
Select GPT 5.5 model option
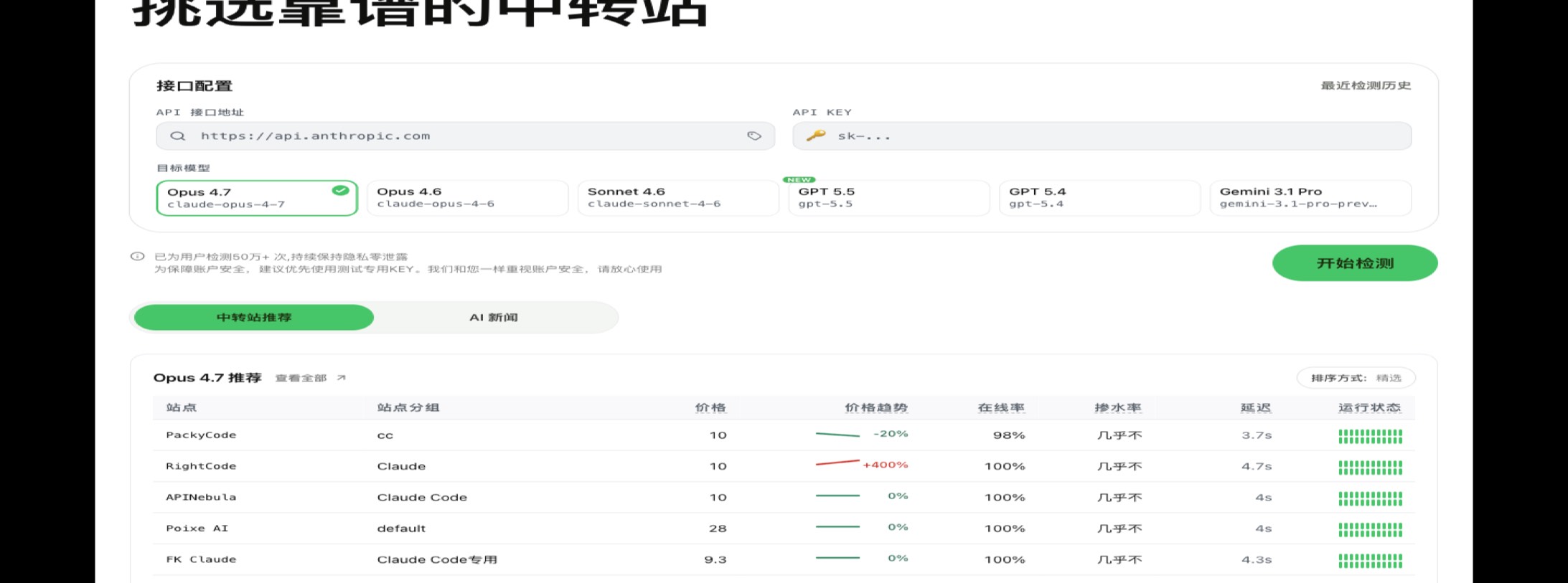pyautogui.click(x=888, y=198)
